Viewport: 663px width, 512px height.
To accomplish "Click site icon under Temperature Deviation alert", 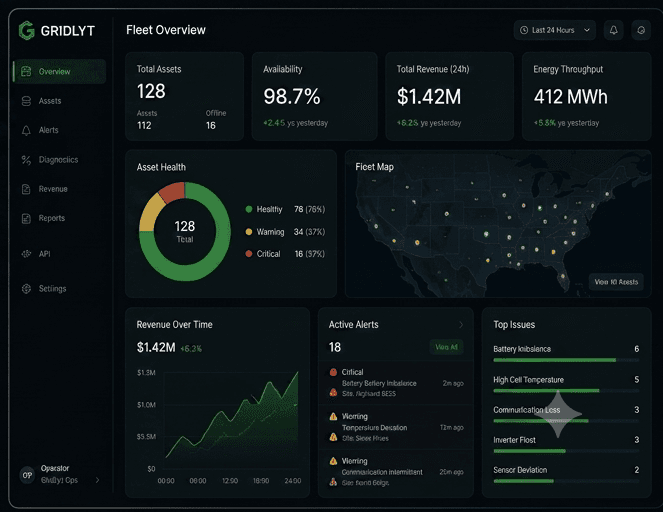I will pos(333,438).
